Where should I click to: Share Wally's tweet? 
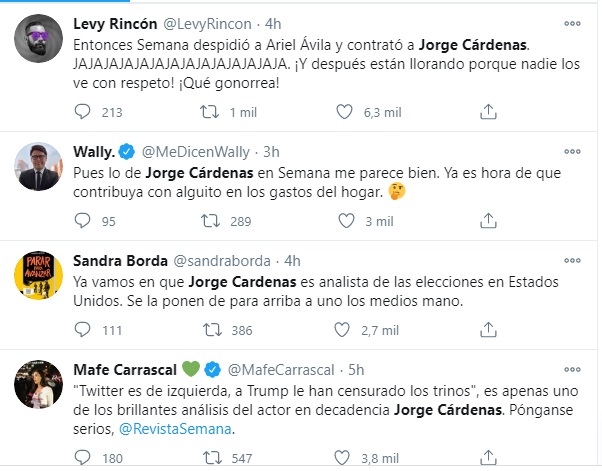(x=488, y=221)
